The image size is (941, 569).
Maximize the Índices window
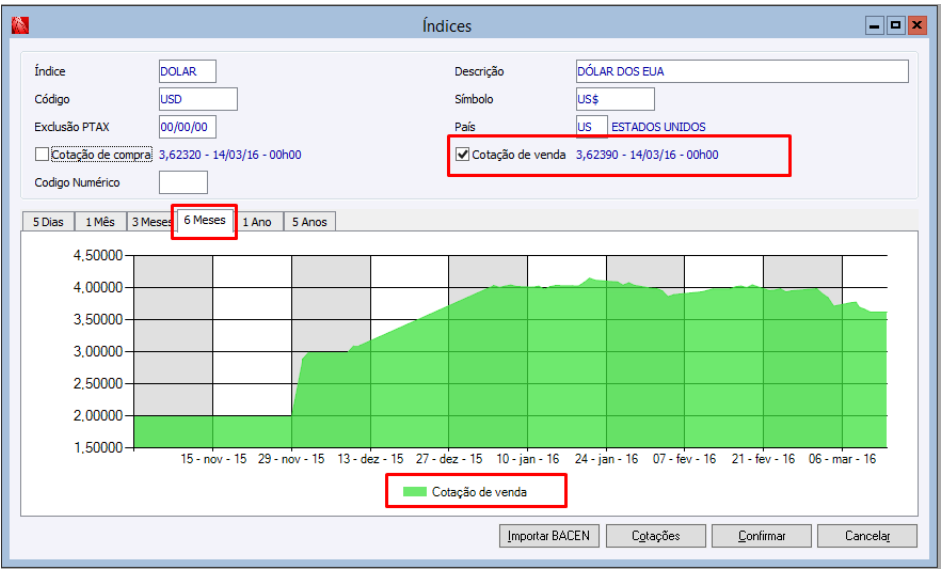click(x=895, y=26)
